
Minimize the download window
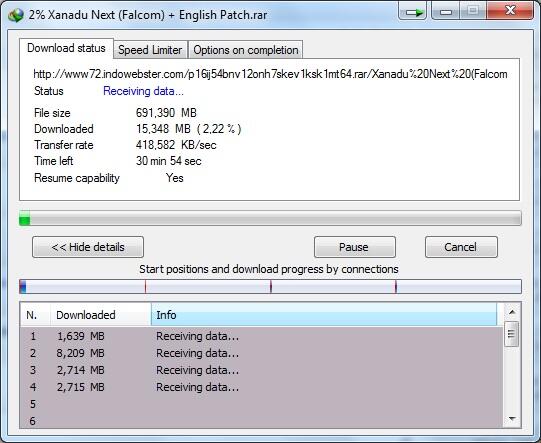point(446,12)
